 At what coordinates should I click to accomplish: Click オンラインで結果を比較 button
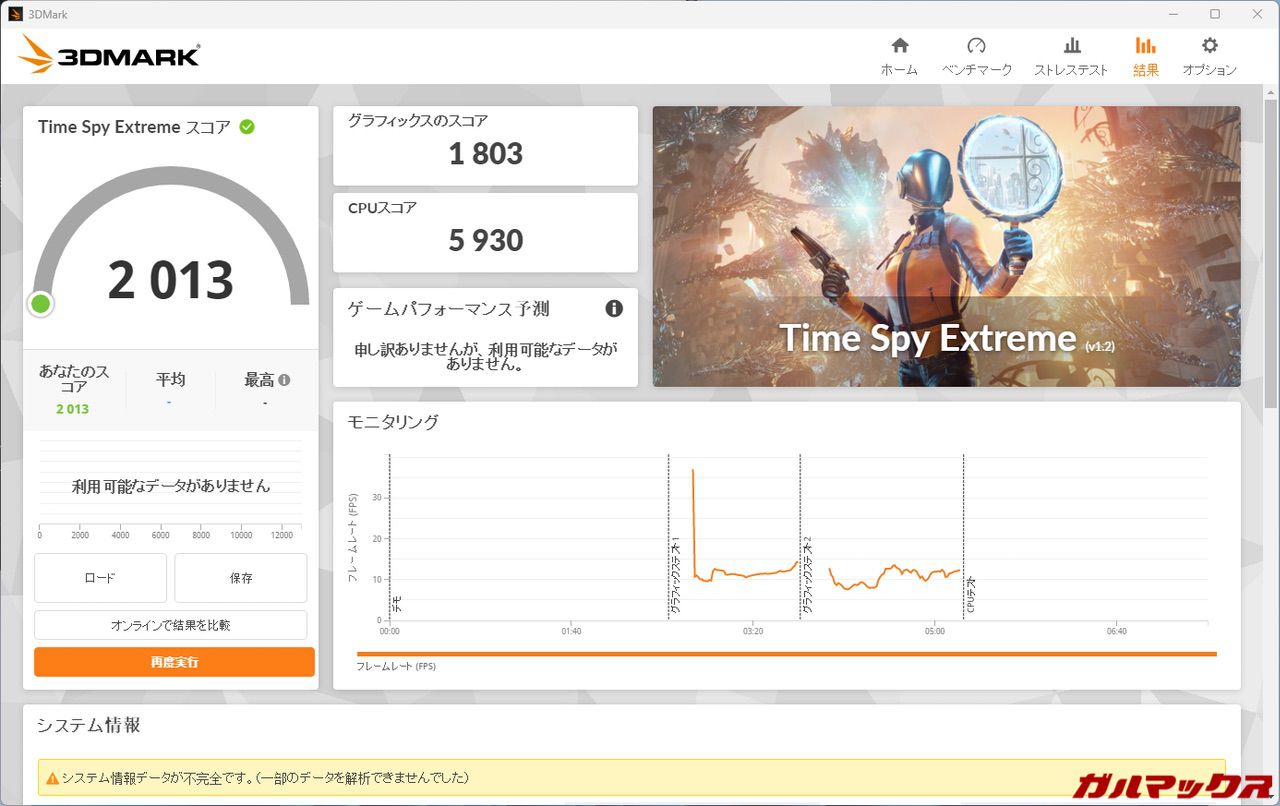pos(171,625)
